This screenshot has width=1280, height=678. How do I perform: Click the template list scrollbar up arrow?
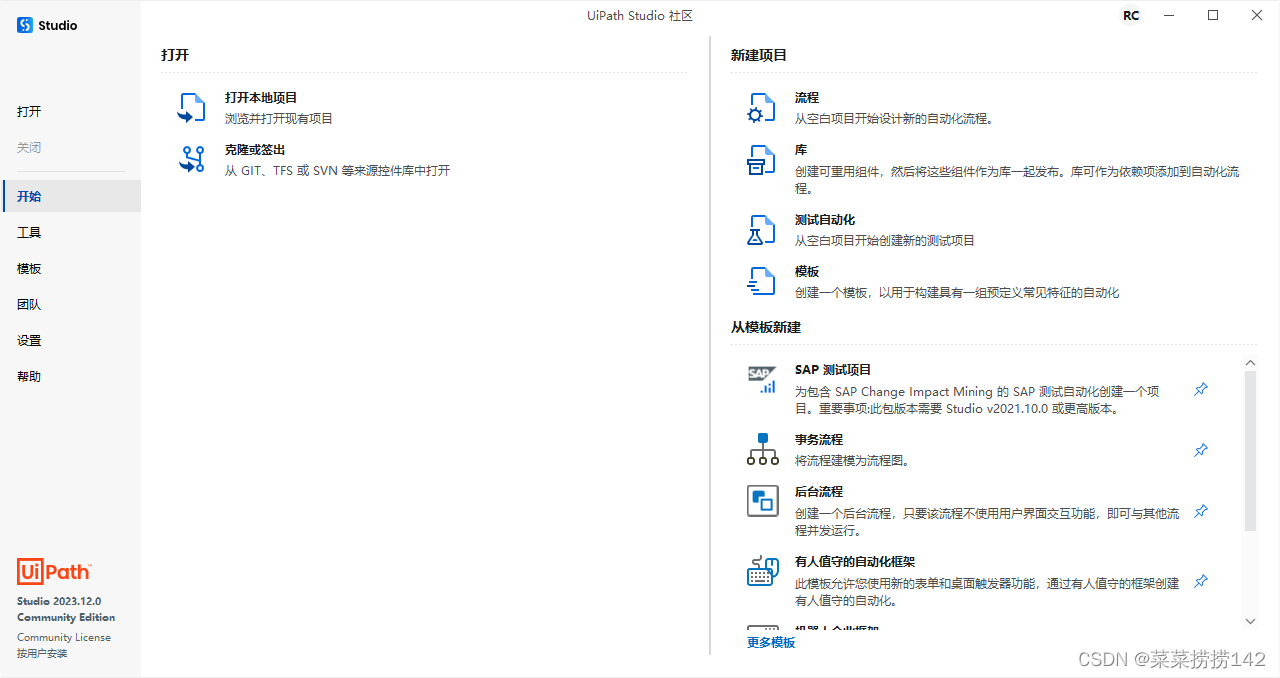[x=1250, y=363]
